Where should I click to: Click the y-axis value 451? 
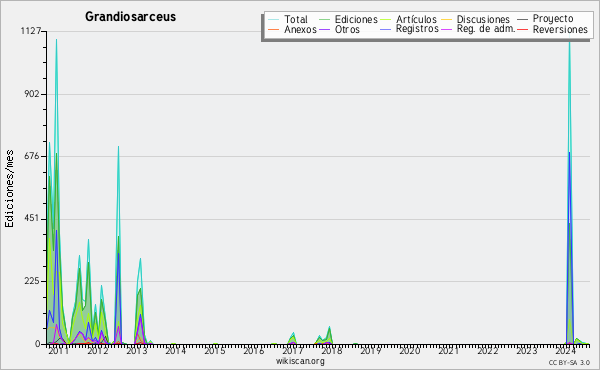(32, 218)
